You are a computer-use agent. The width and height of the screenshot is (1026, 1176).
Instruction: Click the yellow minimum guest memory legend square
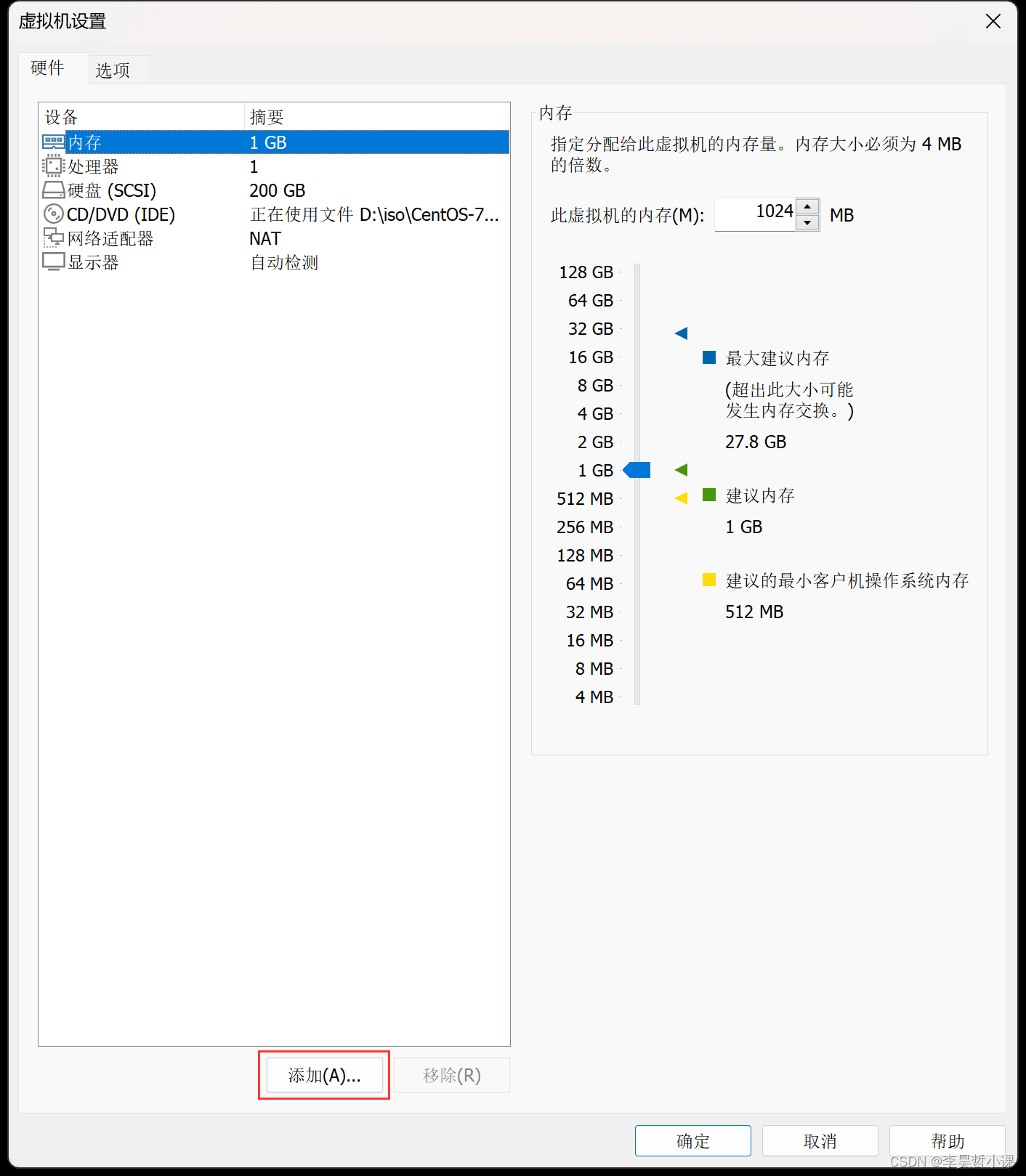pos(709,580)
